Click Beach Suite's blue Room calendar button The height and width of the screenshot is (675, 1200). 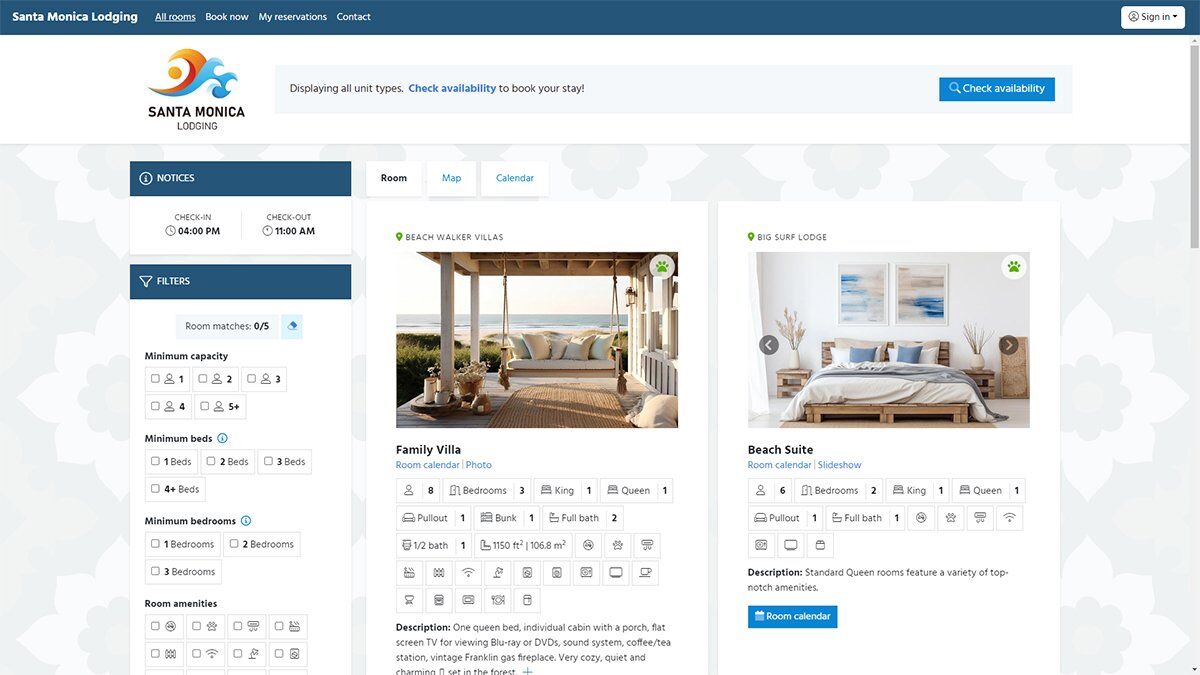(x=793, y=616)
